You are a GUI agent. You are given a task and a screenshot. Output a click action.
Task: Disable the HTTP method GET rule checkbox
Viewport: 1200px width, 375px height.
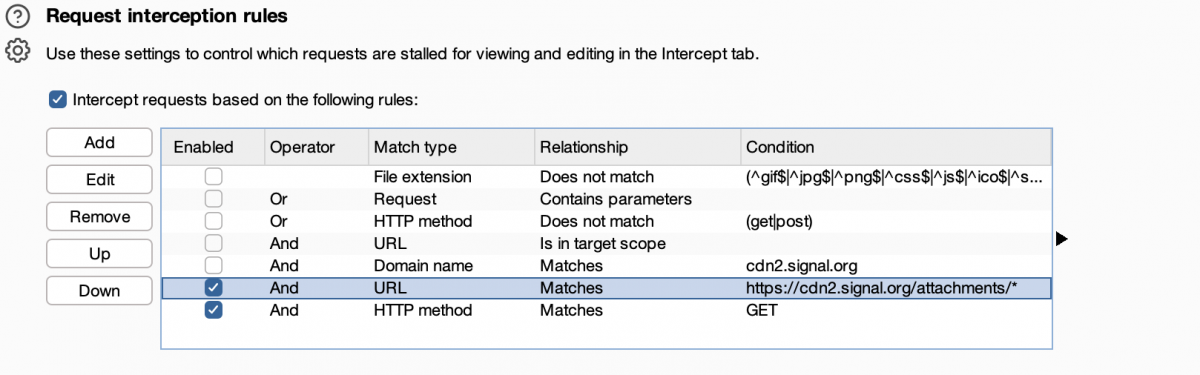[213, 310]
